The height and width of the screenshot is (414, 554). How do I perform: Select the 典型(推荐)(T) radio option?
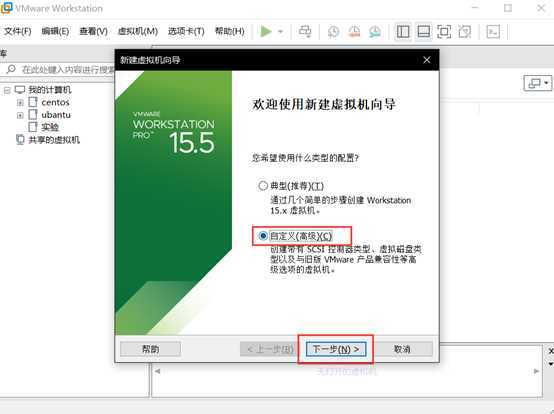tap(263, 186)
